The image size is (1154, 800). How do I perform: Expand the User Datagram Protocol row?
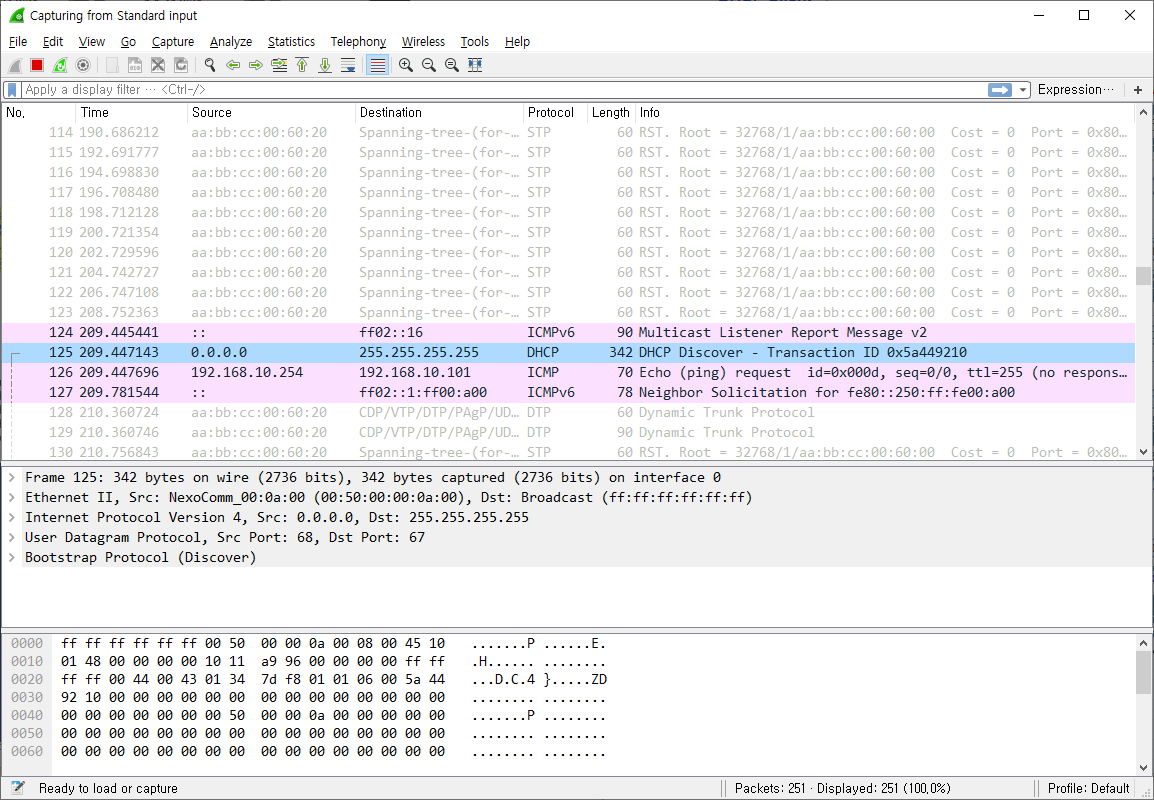tap(12, 537)
